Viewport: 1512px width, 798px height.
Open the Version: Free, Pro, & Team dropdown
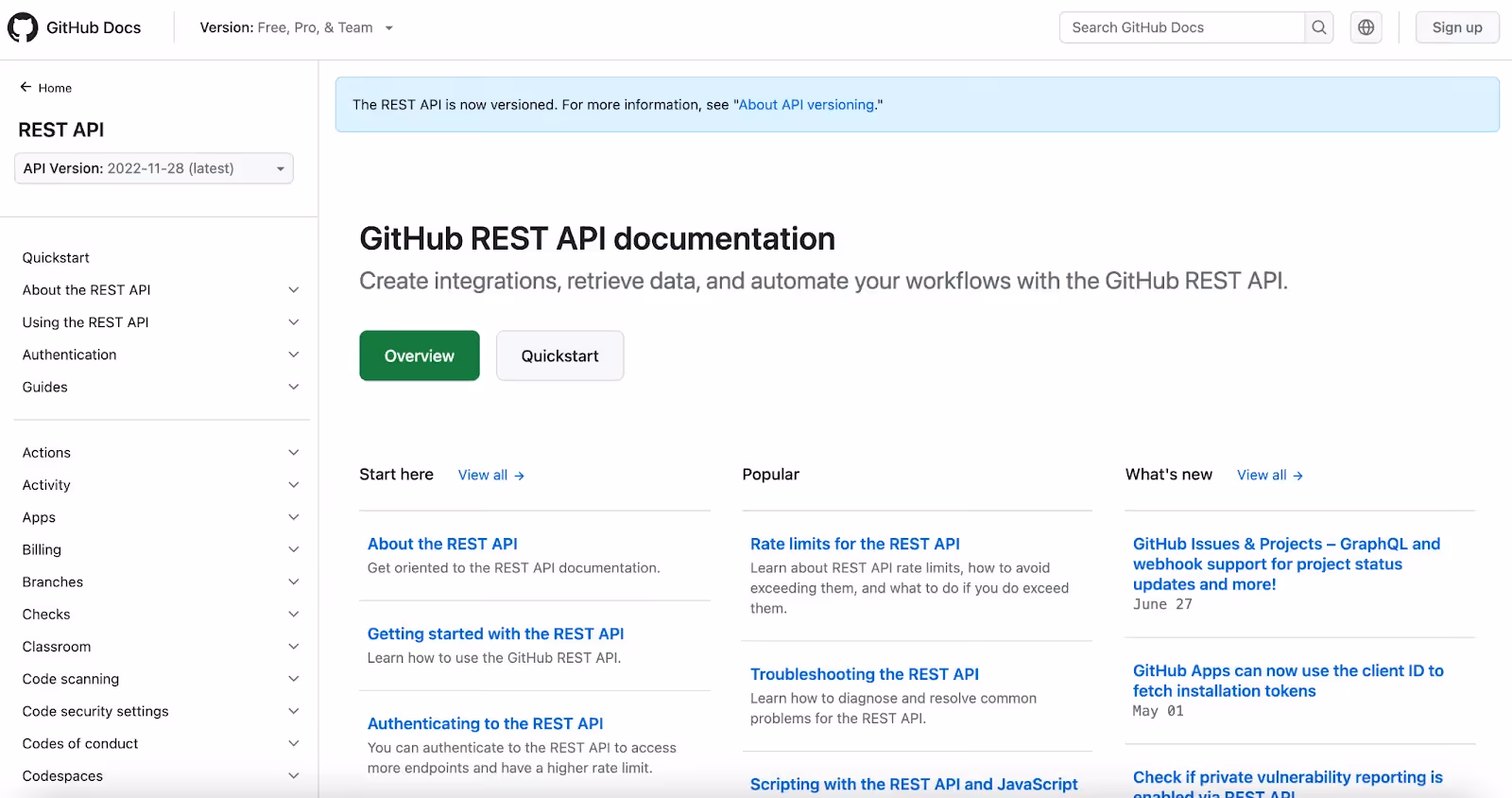(296, 27)
